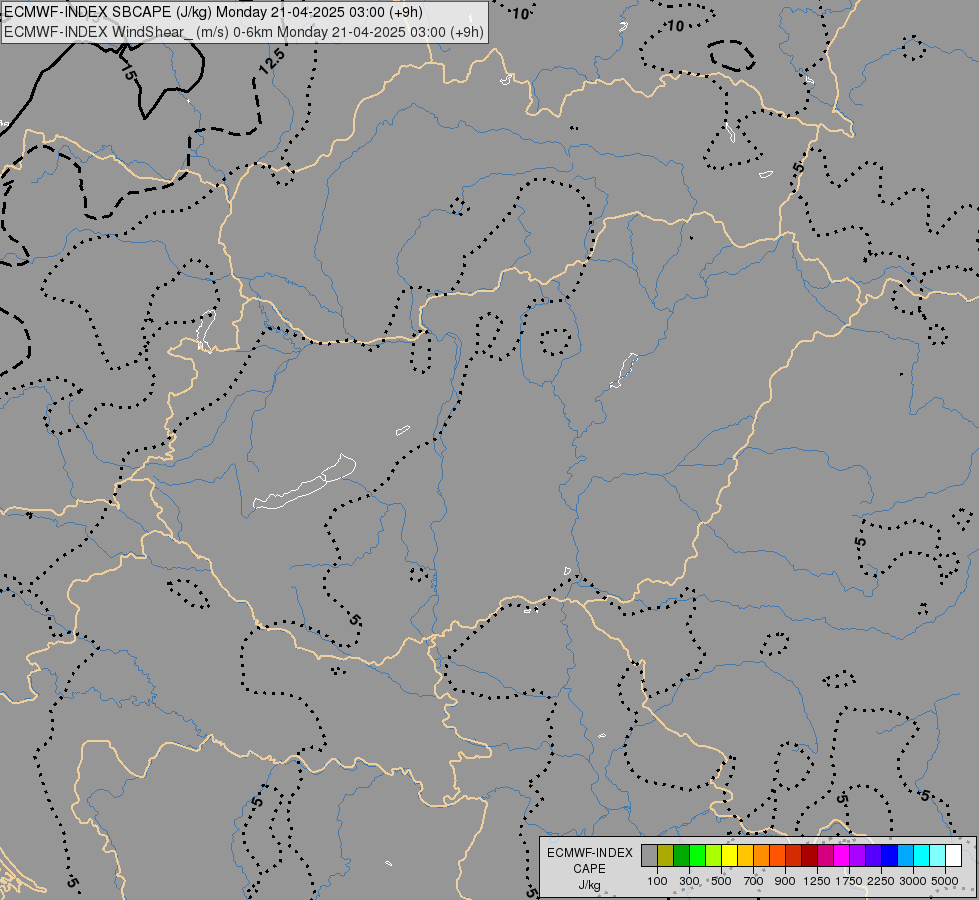979x900 pixels.
Task: Click the yellow-green CAPE legend swatch
Action: click(x=714, y=855)
